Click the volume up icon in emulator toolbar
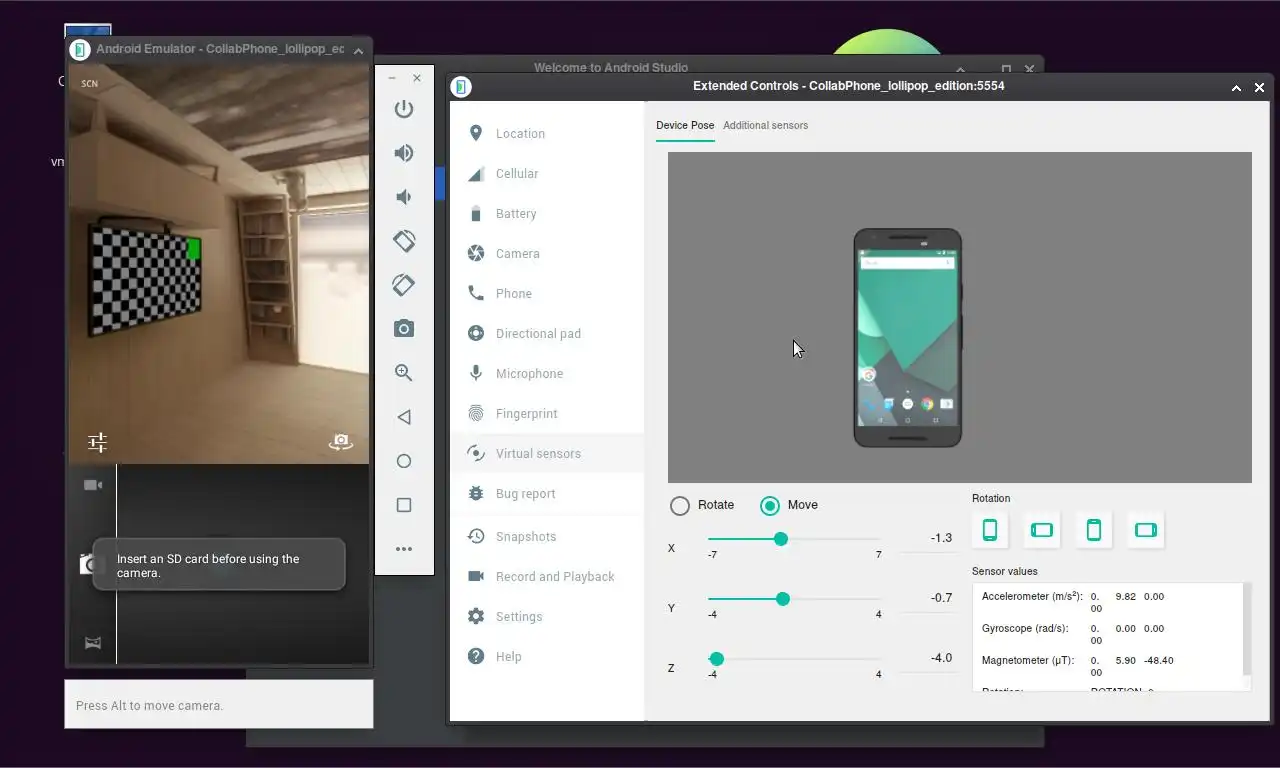Image resolution: width=1280 pixels, height=768 pixels. point(404,153)
